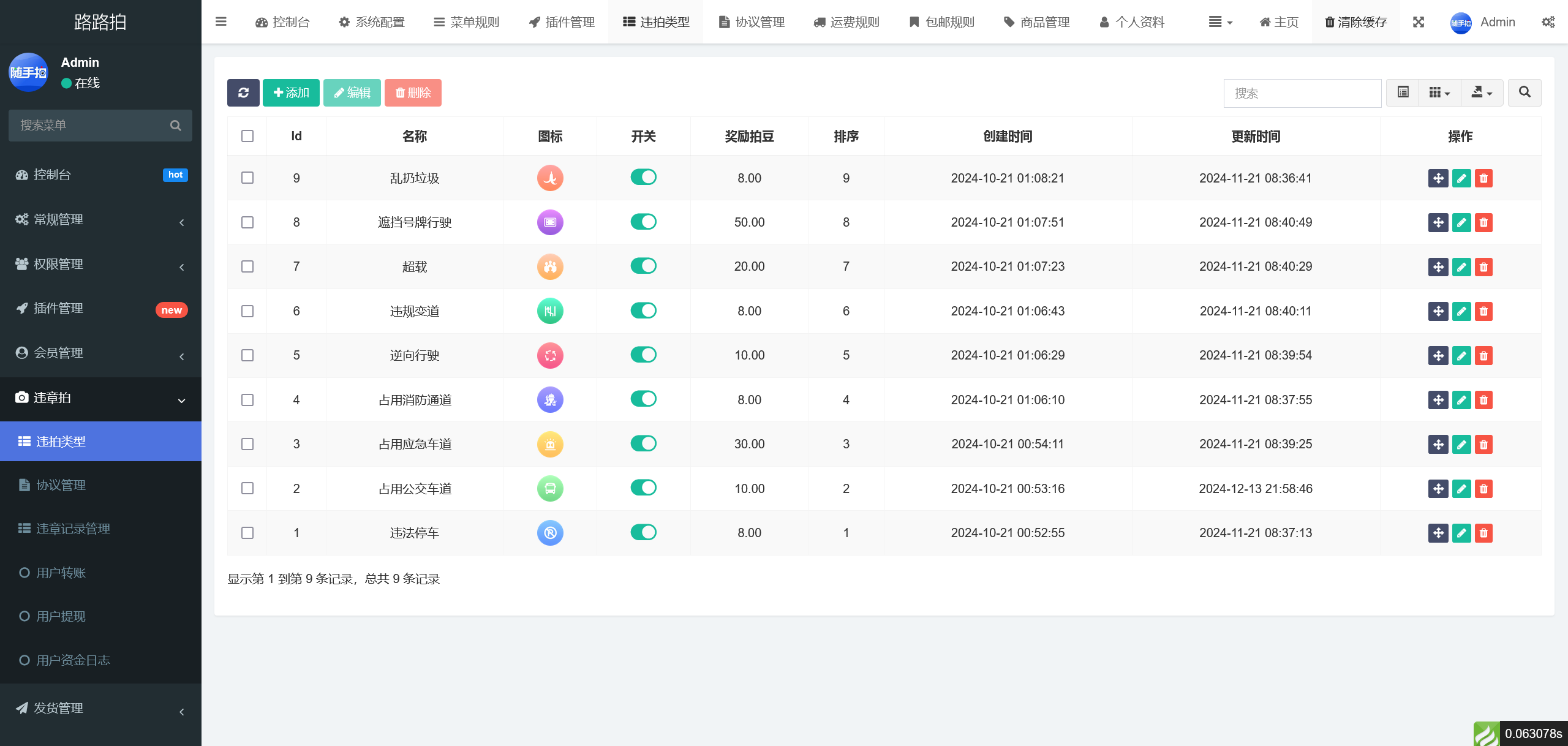This screenshot has height=746, width=1568.
Task: Click the sidebar collapse hamburger icon
Action: [x=221, y=22]
